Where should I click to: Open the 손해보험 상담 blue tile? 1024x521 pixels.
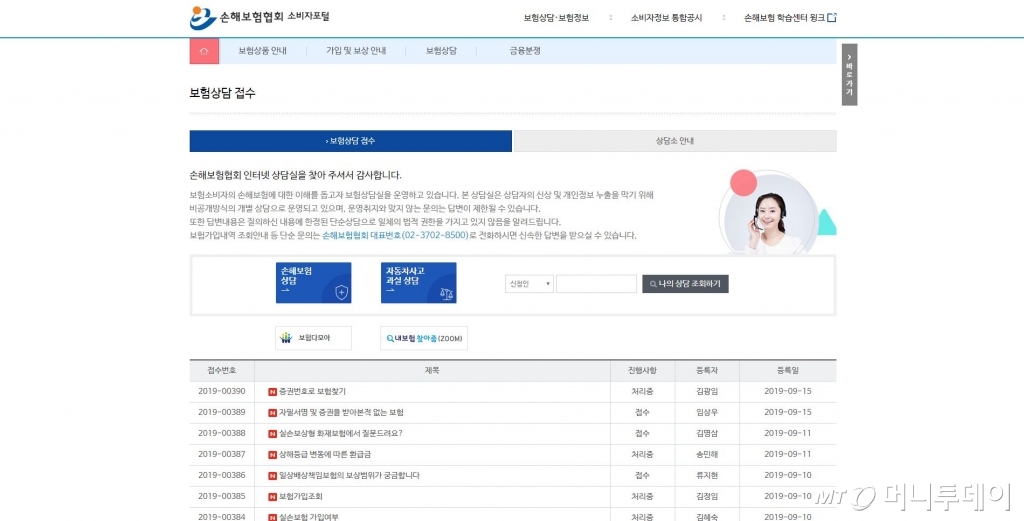click(313, 283)
